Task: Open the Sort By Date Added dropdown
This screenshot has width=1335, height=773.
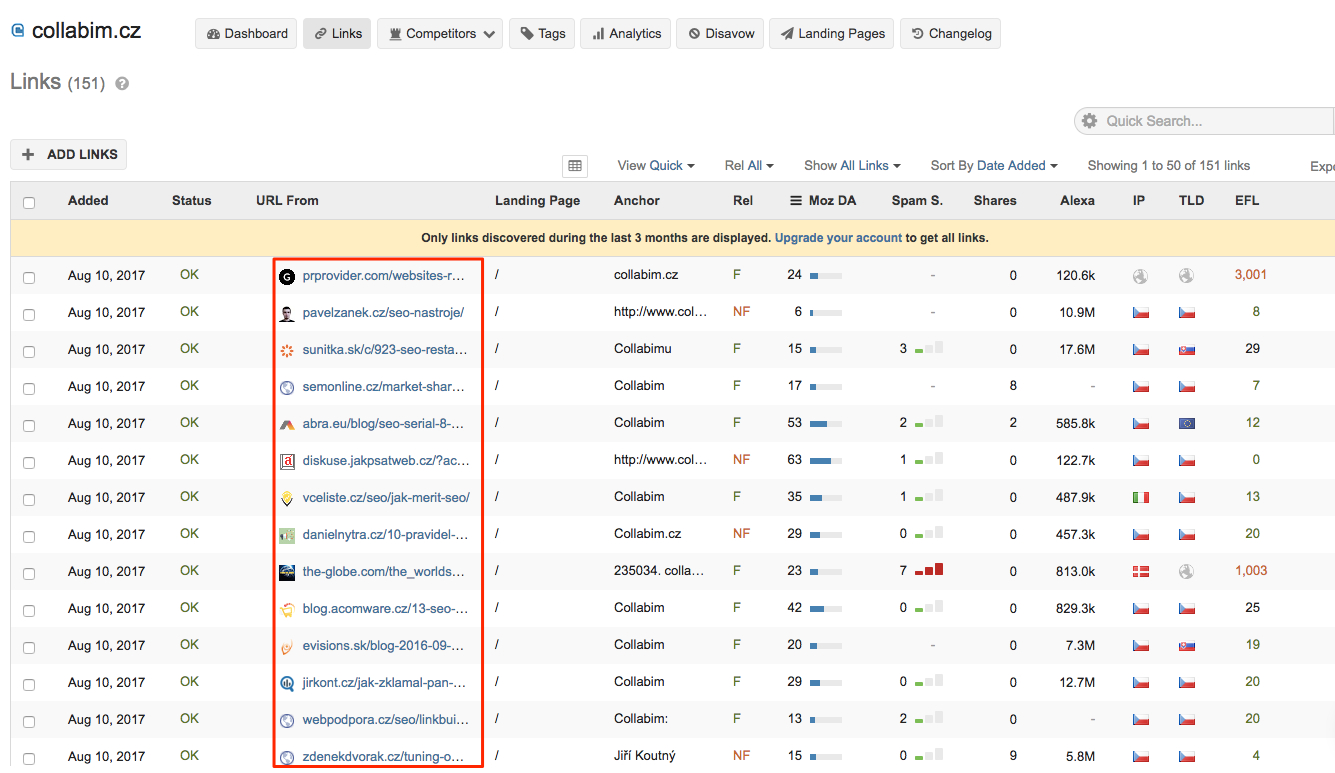Action: coord(994,166)
